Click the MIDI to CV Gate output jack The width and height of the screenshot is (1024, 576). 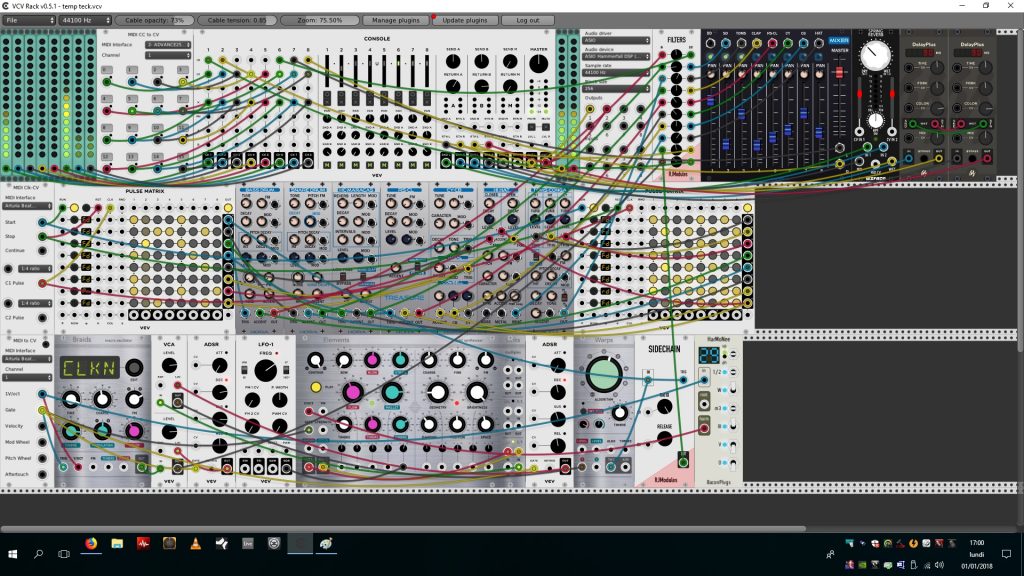click(x=42, y=410)
